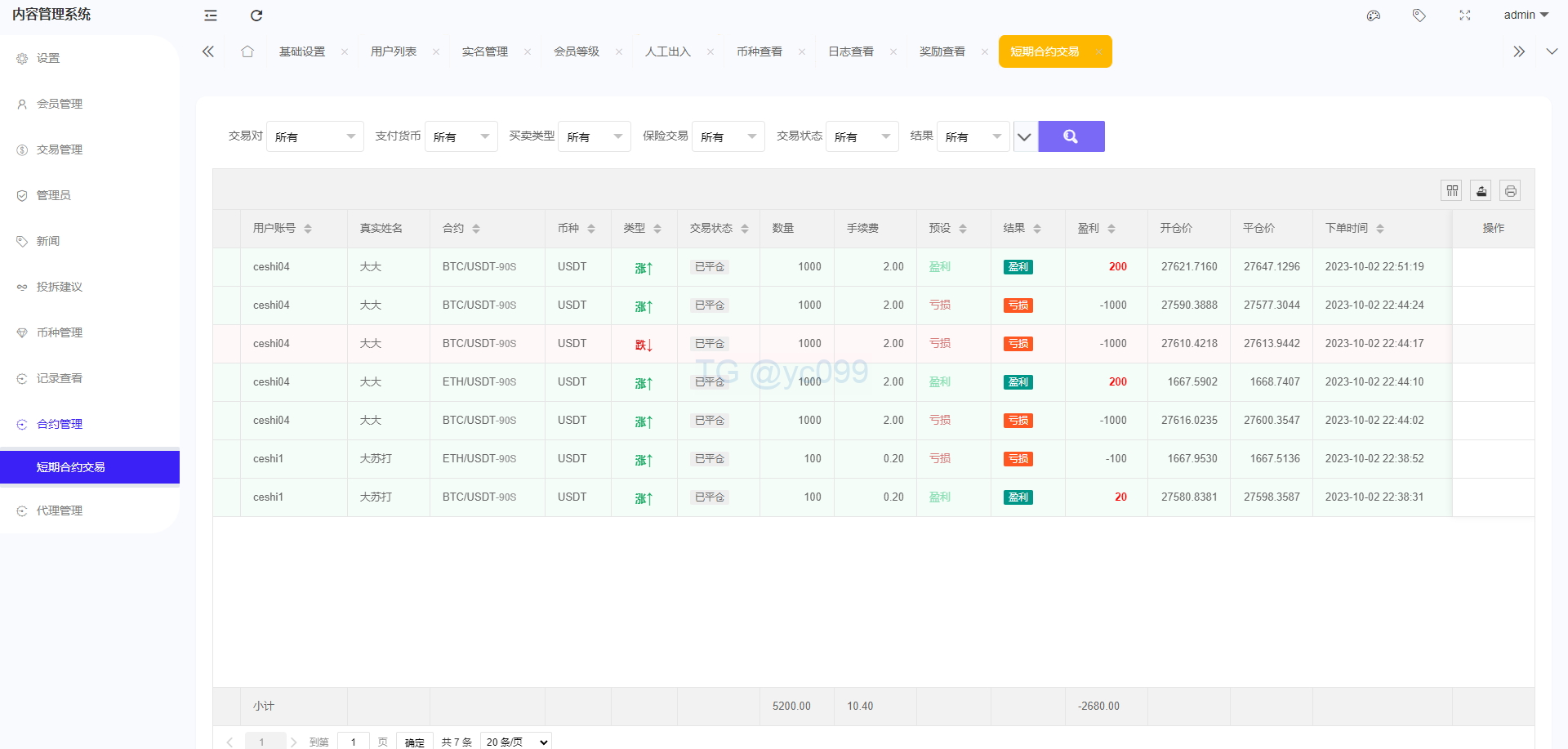Click the page number input field
The height and width of the screenshot is (749, 1568).
tap(353, 742)
